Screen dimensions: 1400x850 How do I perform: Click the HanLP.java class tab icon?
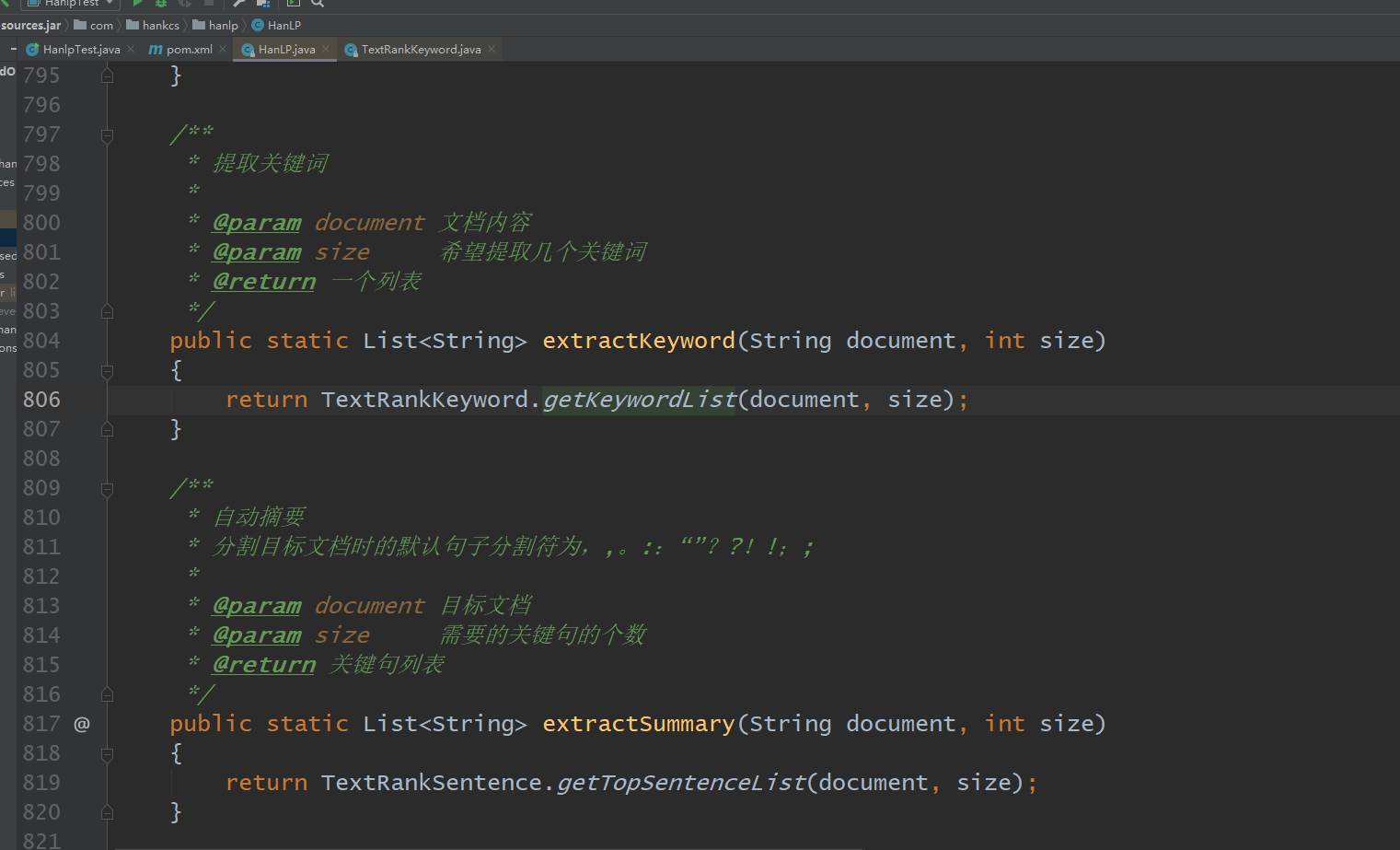tap(248, 49)
